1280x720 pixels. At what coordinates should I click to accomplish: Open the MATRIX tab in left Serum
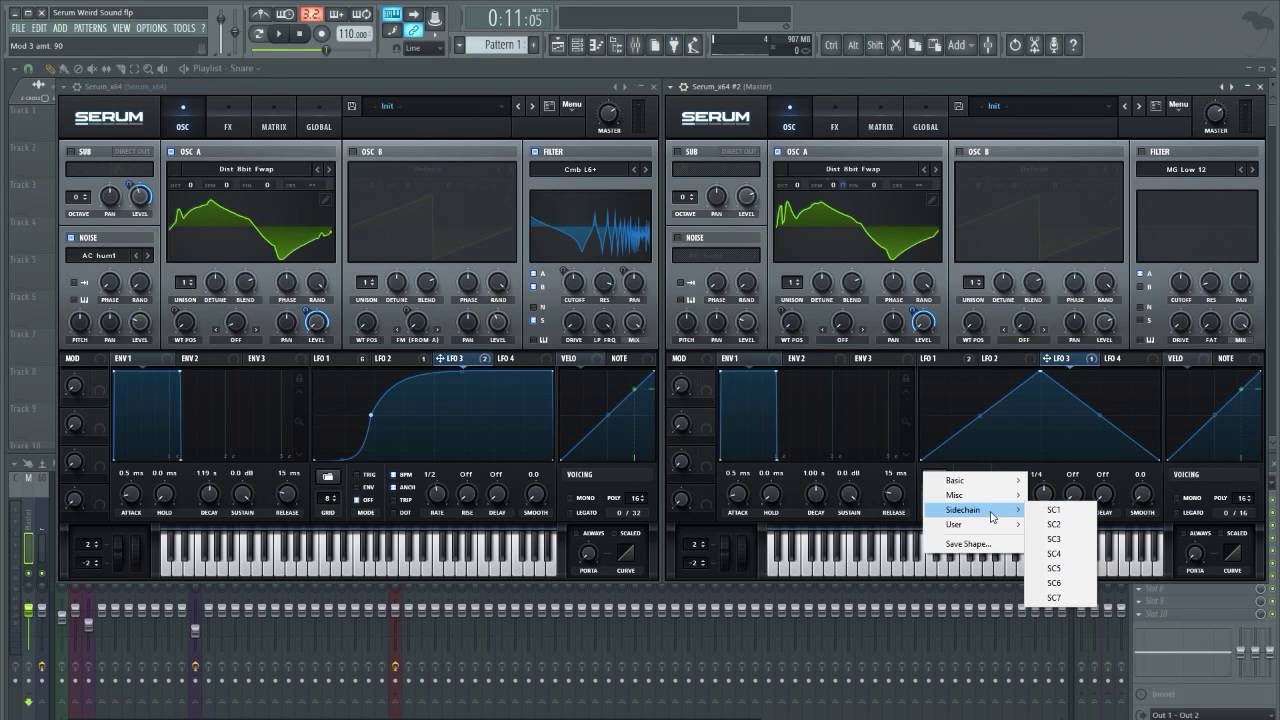click(274, 115)
